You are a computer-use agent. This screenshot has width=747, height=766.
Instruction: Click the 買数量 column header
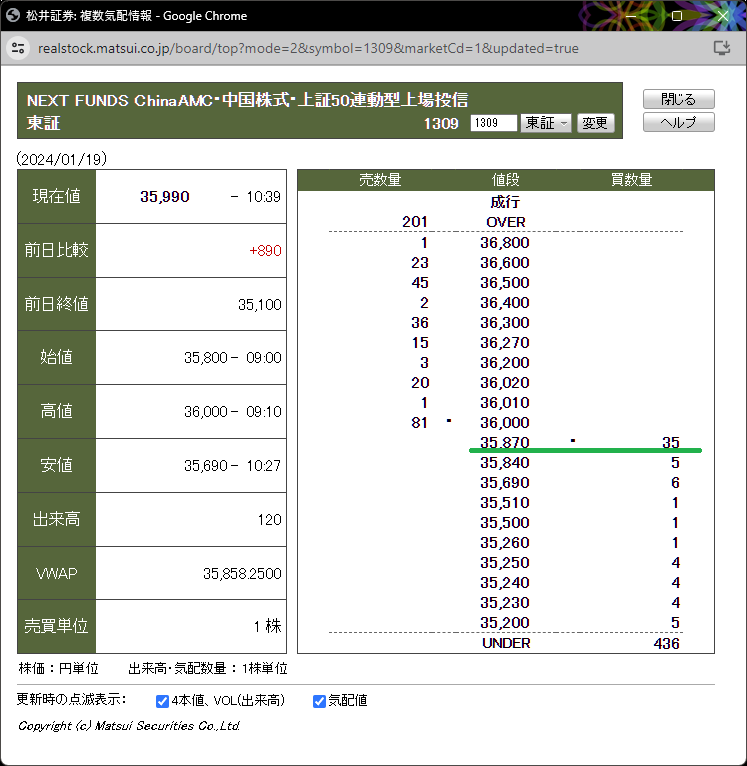[x=631, y=180]
